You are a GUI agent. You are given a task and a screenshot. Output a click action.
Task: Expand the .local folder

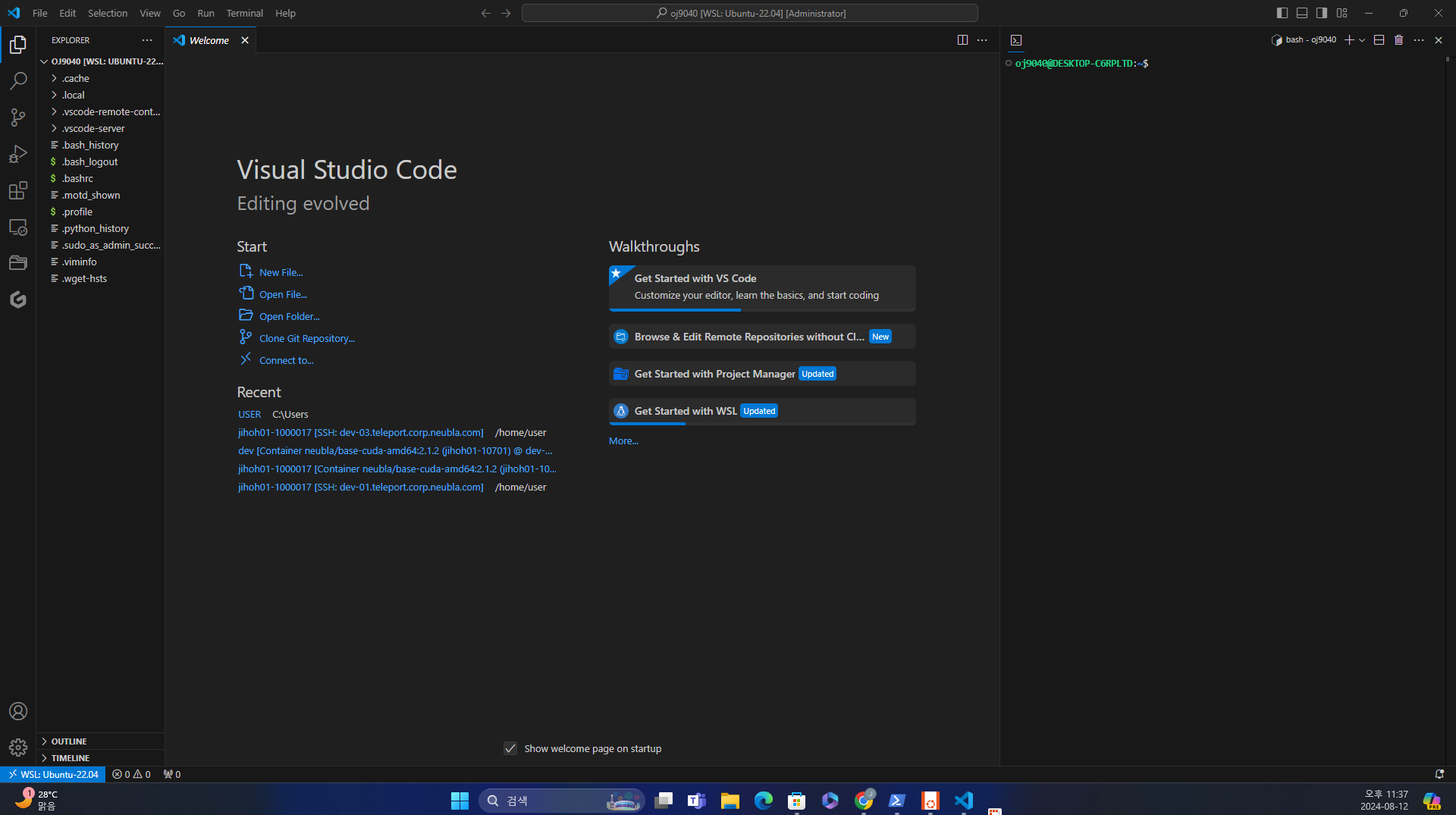point(100,95)
